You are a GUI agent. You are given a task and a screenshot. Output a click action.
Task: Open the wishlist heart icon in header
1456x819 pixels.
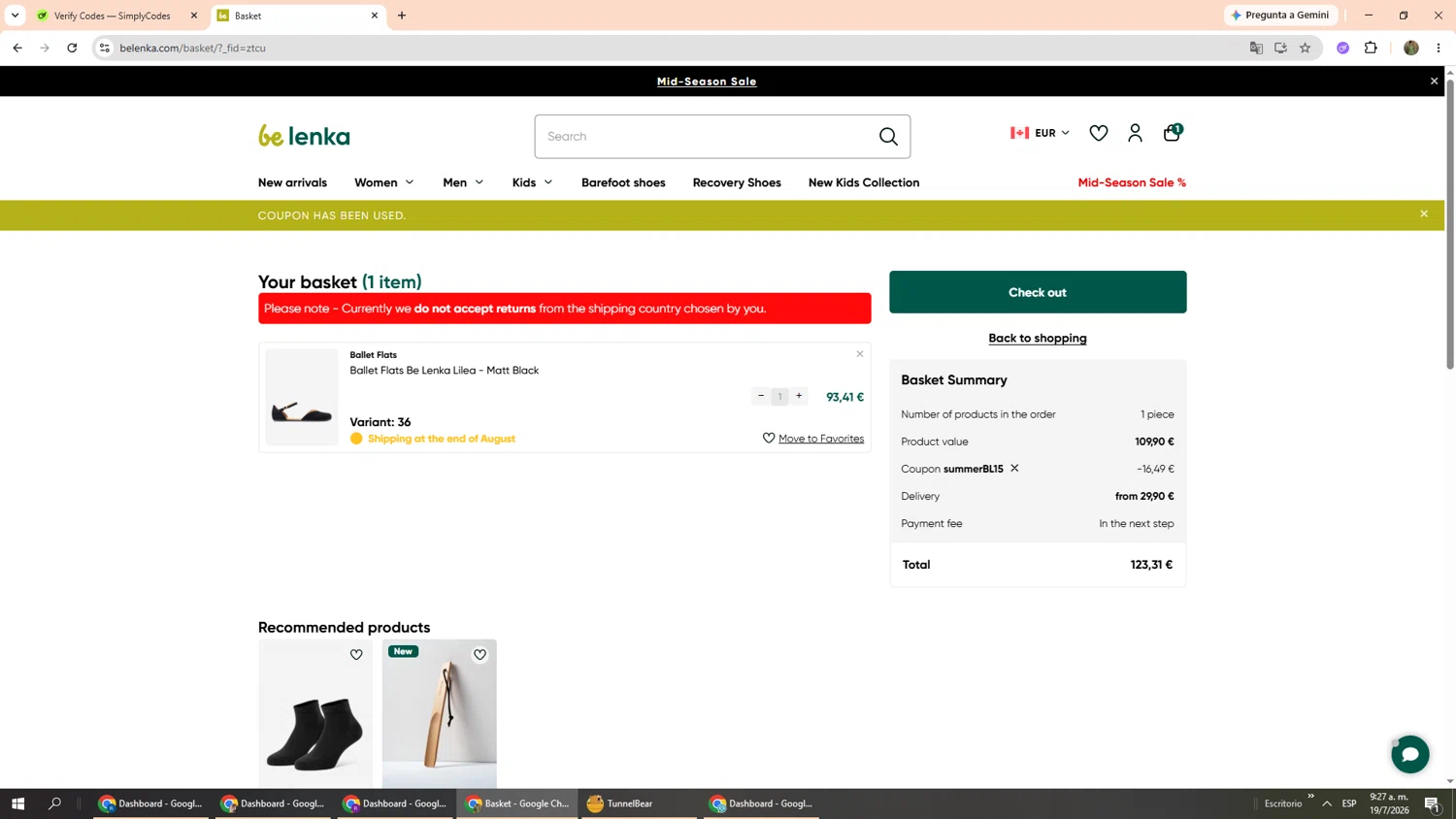[x=1098, y=133]
